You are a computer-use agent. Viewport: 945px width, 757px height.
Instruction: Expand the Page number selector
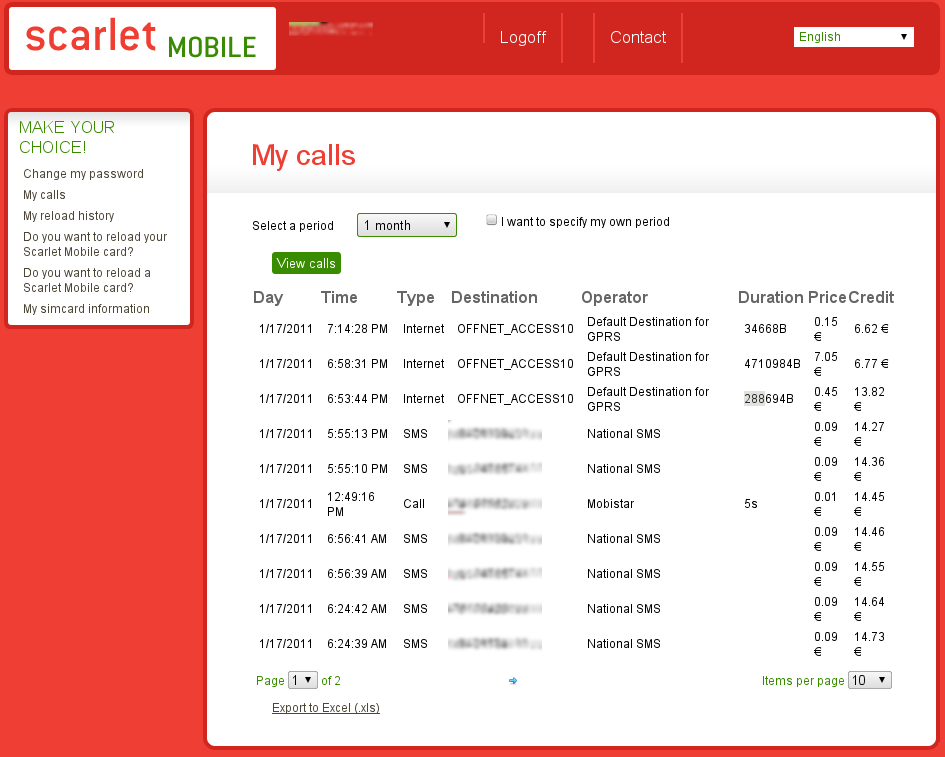pos(302,680)
